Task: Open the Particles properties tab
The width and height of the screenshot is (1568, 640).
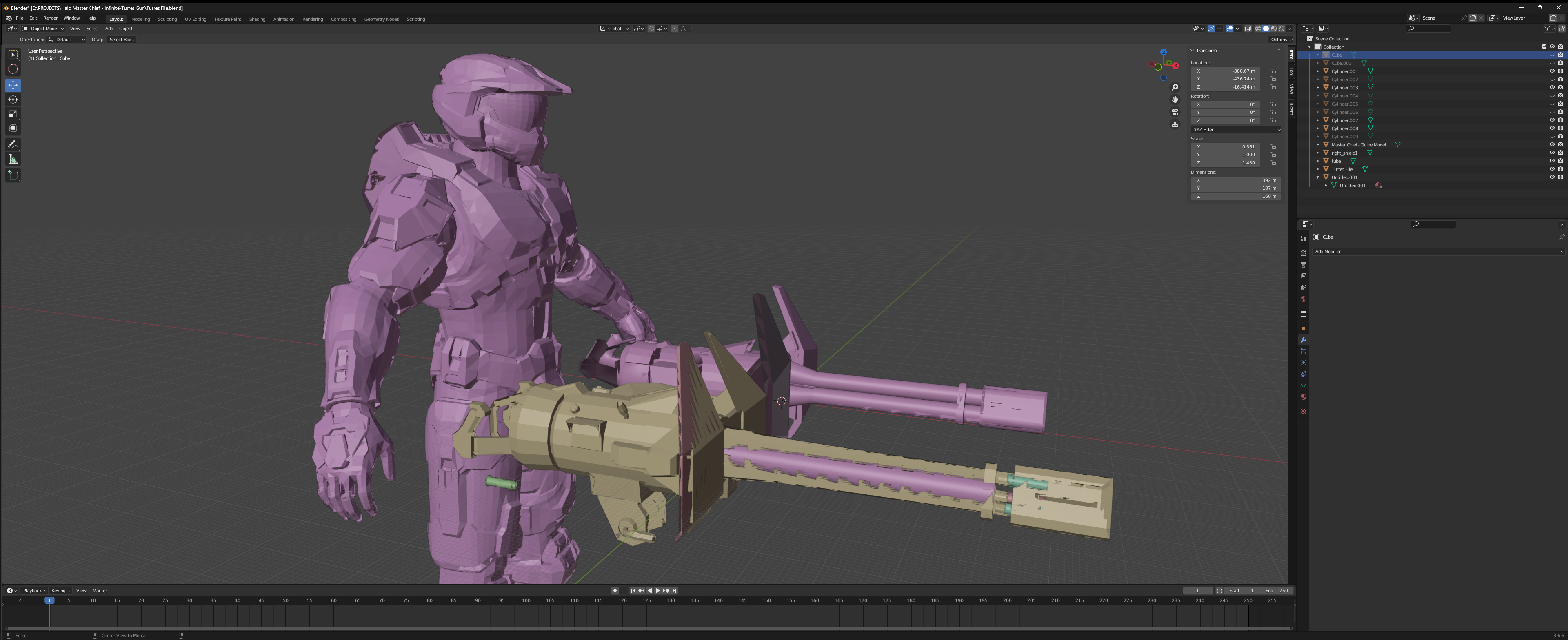Action: (x=1303, y=352)
